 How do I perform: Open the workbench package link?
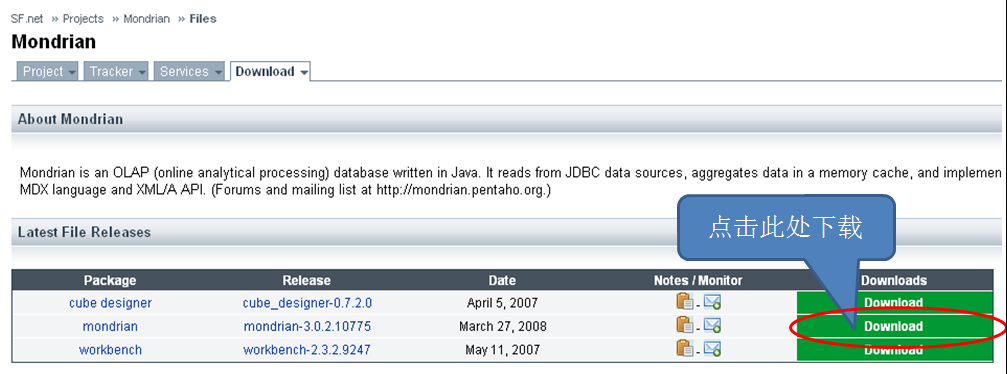click(x=110, y=350)
